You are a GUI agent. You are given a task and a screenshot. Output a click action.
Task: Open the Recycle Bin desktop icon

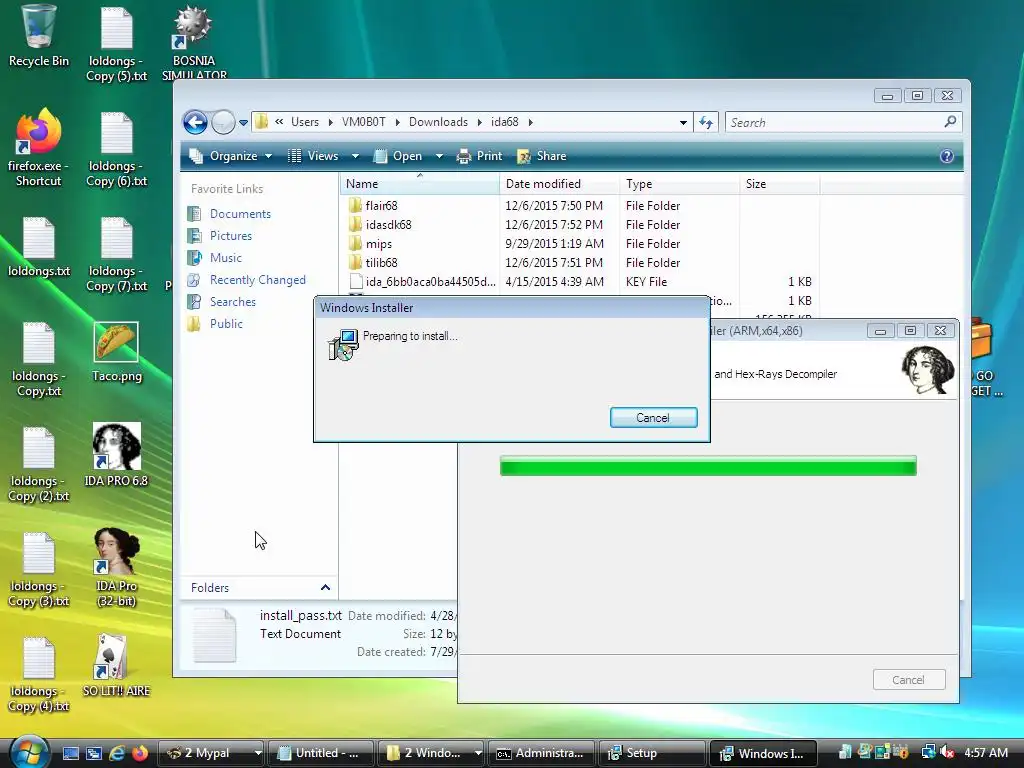click(39, 36)
